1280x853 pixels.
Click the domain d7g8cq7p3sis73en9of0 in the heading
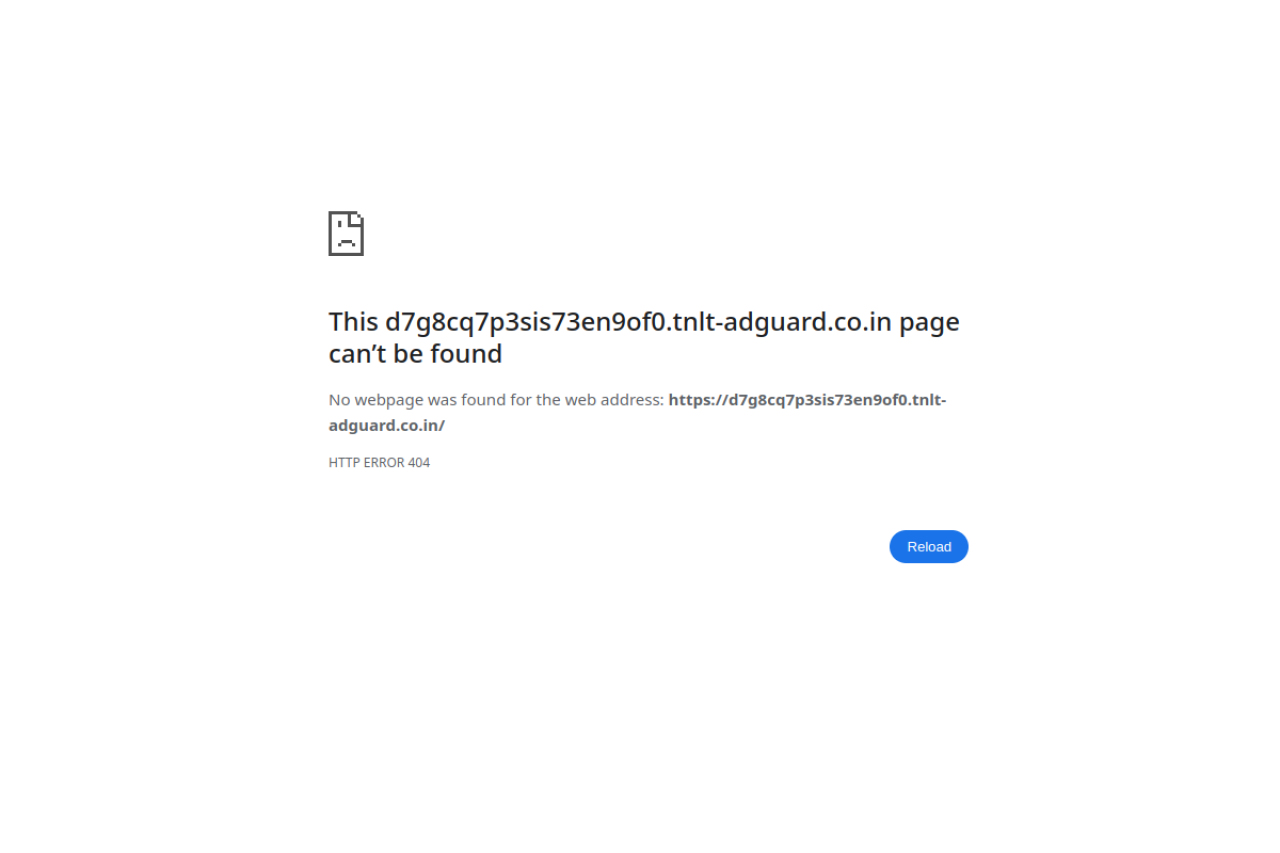pos(525,322)
